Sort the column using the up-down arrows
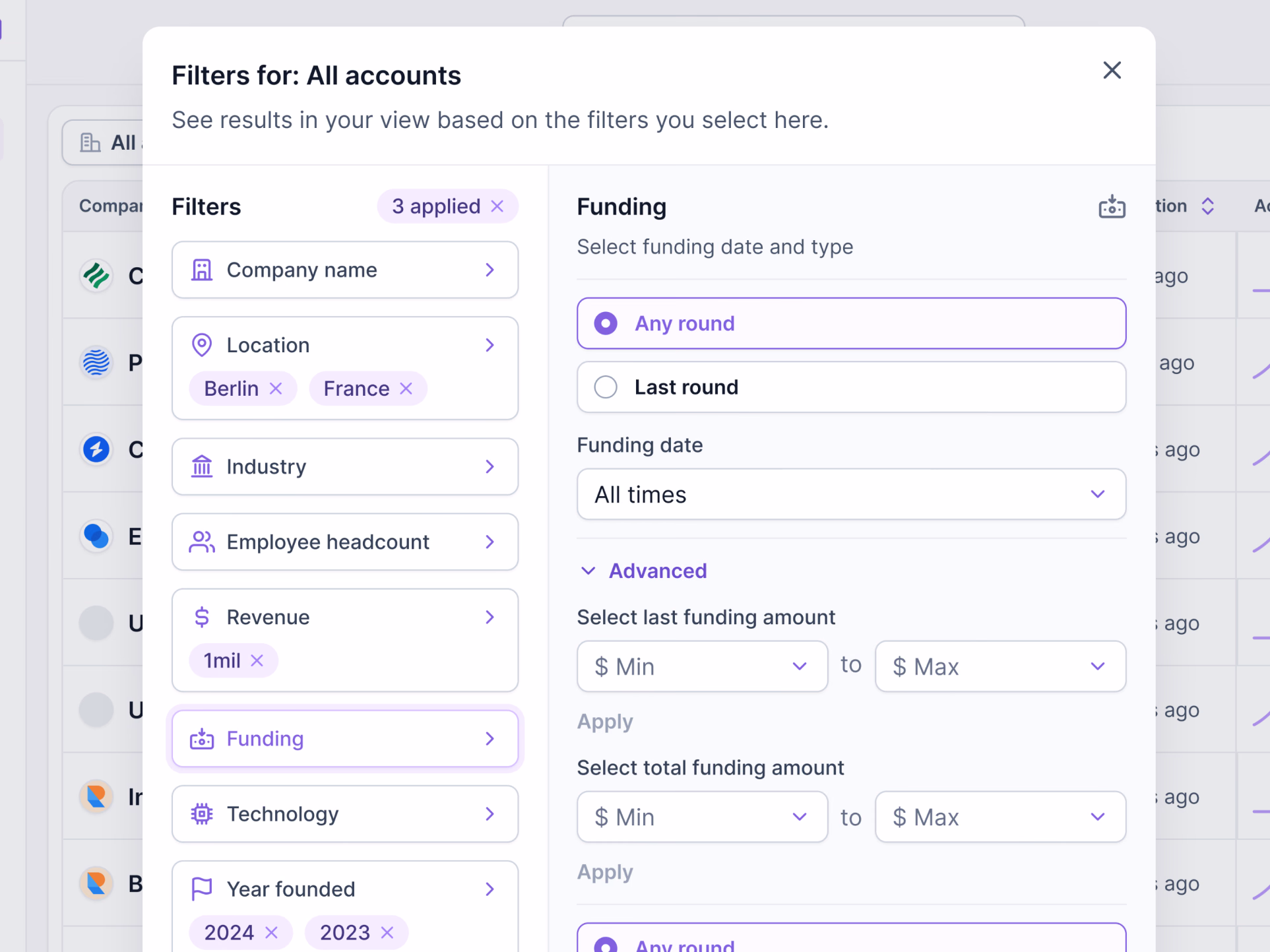 pyautogui.click(x=1207, y=206)
